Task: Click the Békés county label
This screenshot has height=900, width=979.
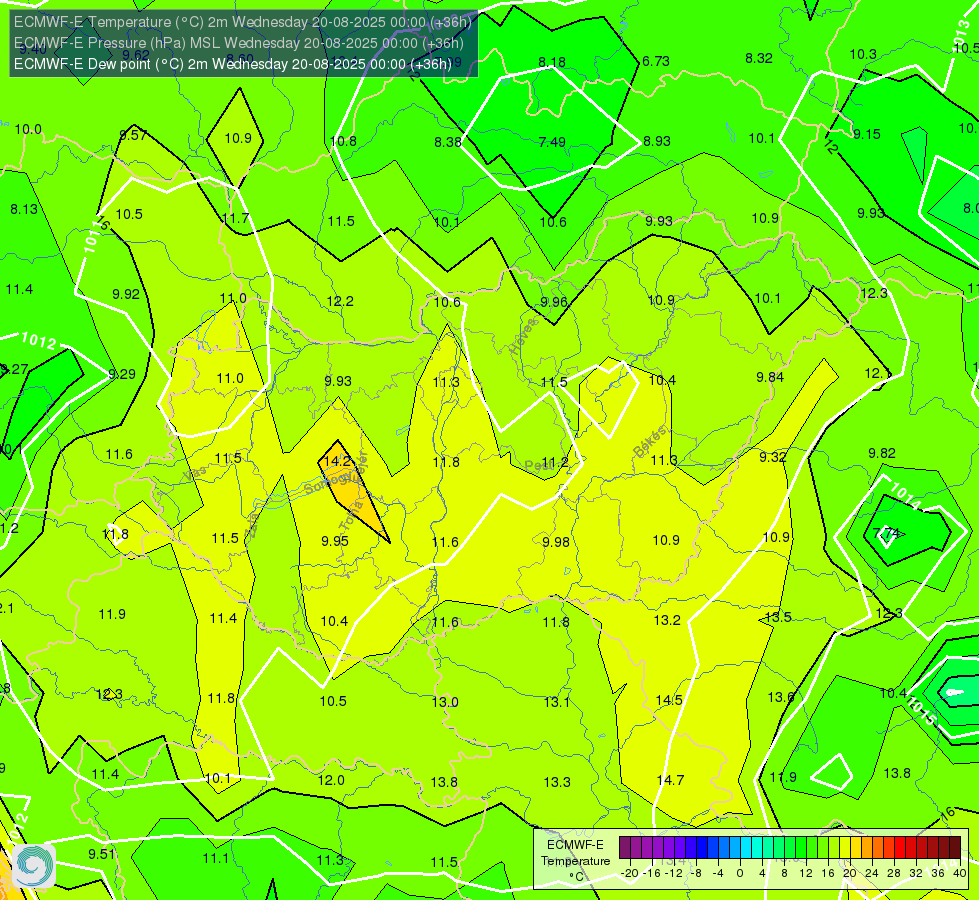Action: [649, 442]
